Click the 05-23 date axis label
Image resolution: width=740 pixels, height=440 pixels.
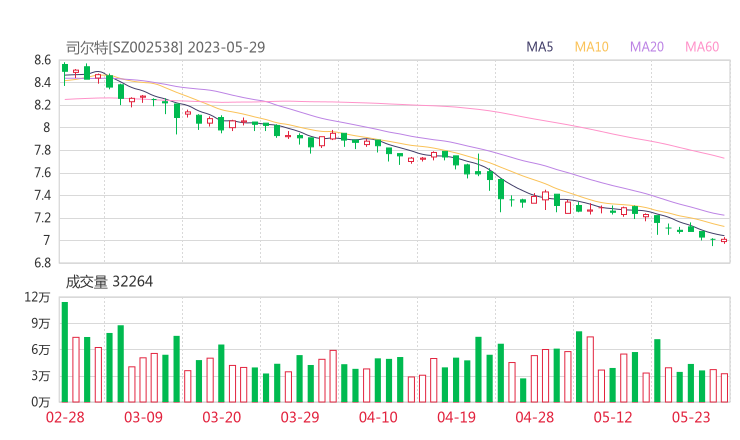691,417
